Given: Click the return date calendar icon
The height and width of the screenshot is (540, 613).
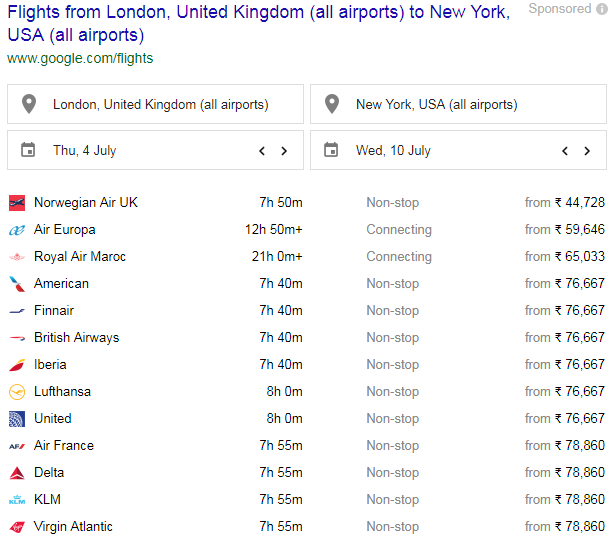Looking at the screenshot, I should click(331, 150).
